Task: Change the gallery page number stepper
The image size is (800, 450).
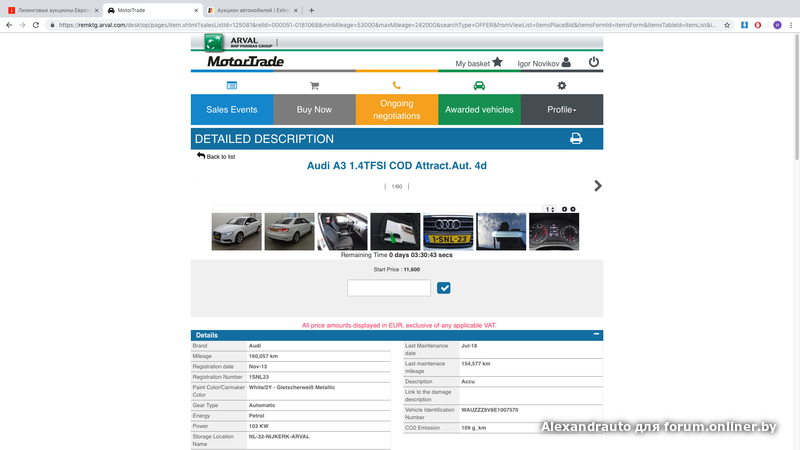Action: (549, 209)
